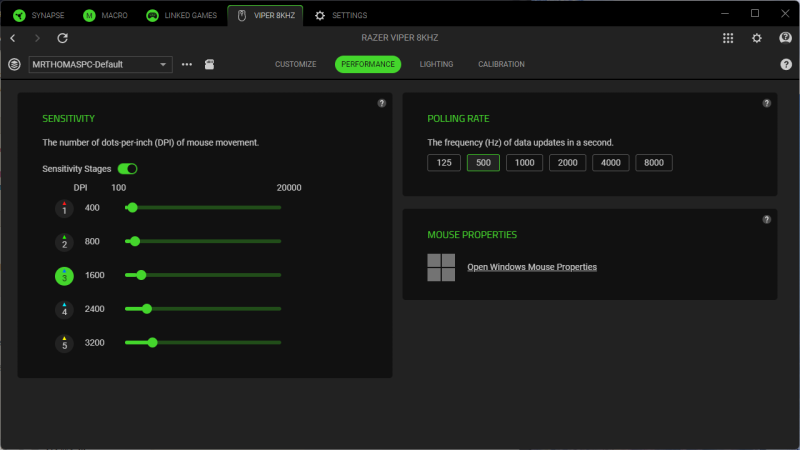Click the POLLING RATE heading

(458, 118)
